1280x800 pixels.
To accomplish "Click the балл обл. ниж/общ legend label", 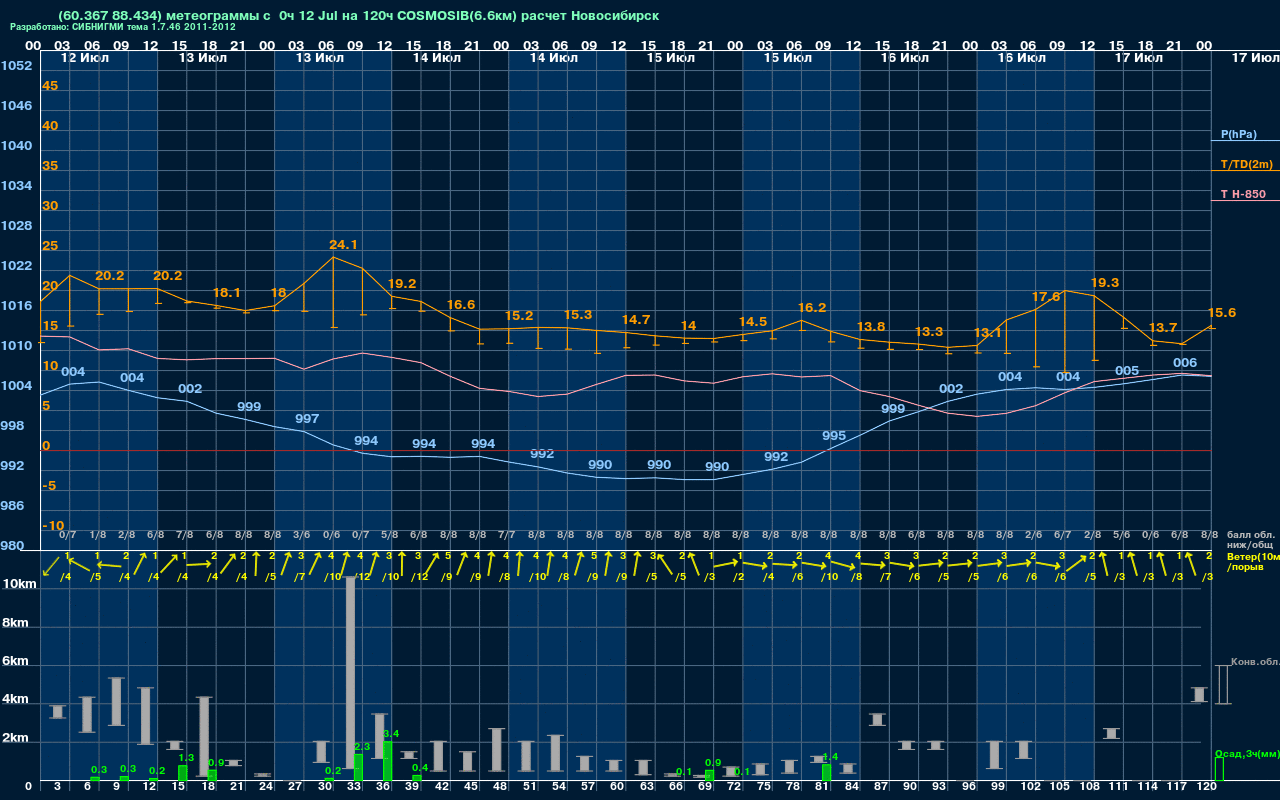I will click(1251, 540).
